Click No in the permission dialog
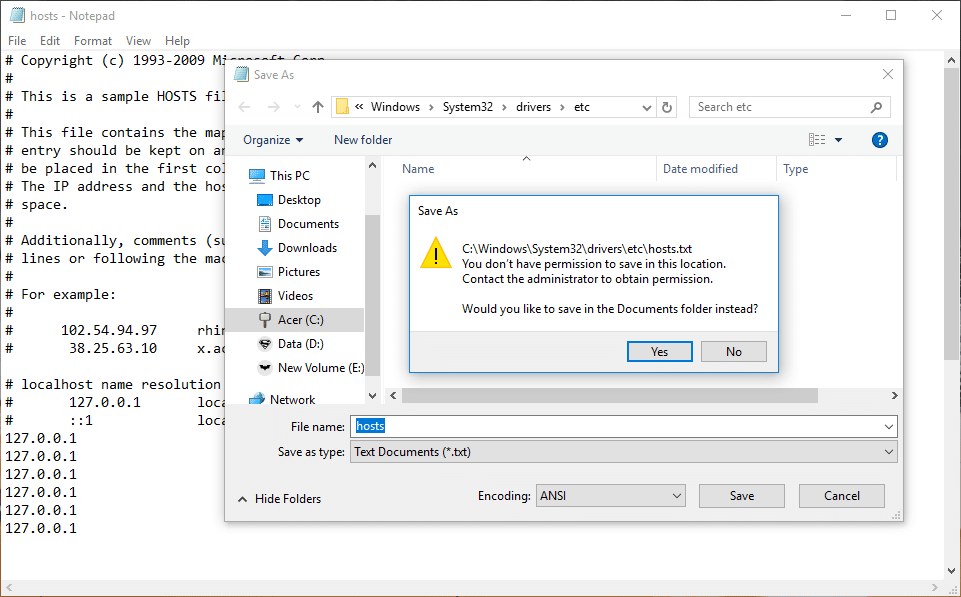Screen dimensions: 961x597 point(733,351)
